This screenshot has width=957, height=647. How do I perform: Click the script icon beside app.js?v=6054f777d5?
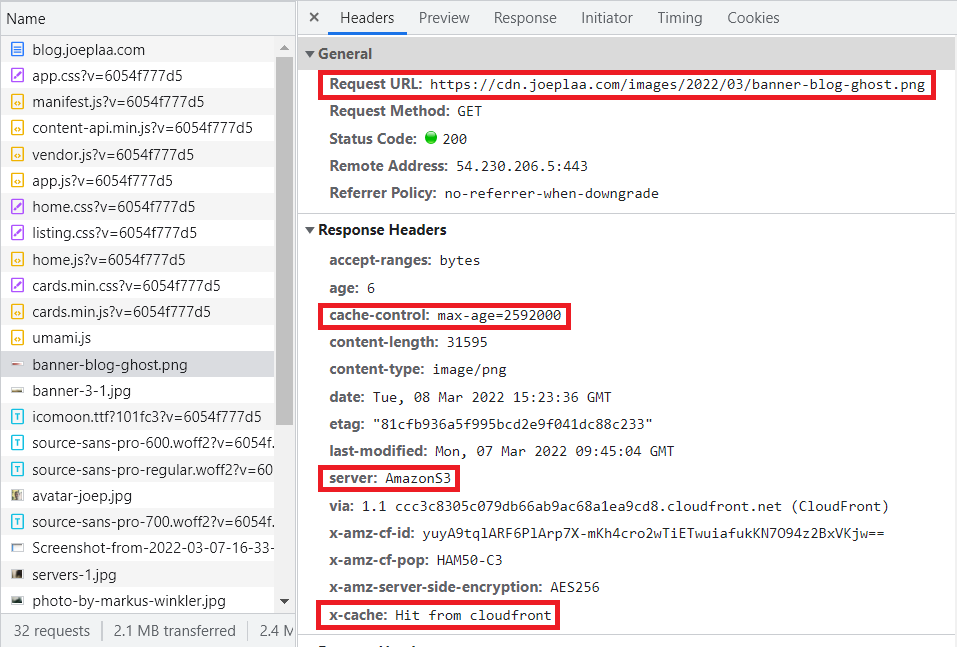tap(18, 181)
